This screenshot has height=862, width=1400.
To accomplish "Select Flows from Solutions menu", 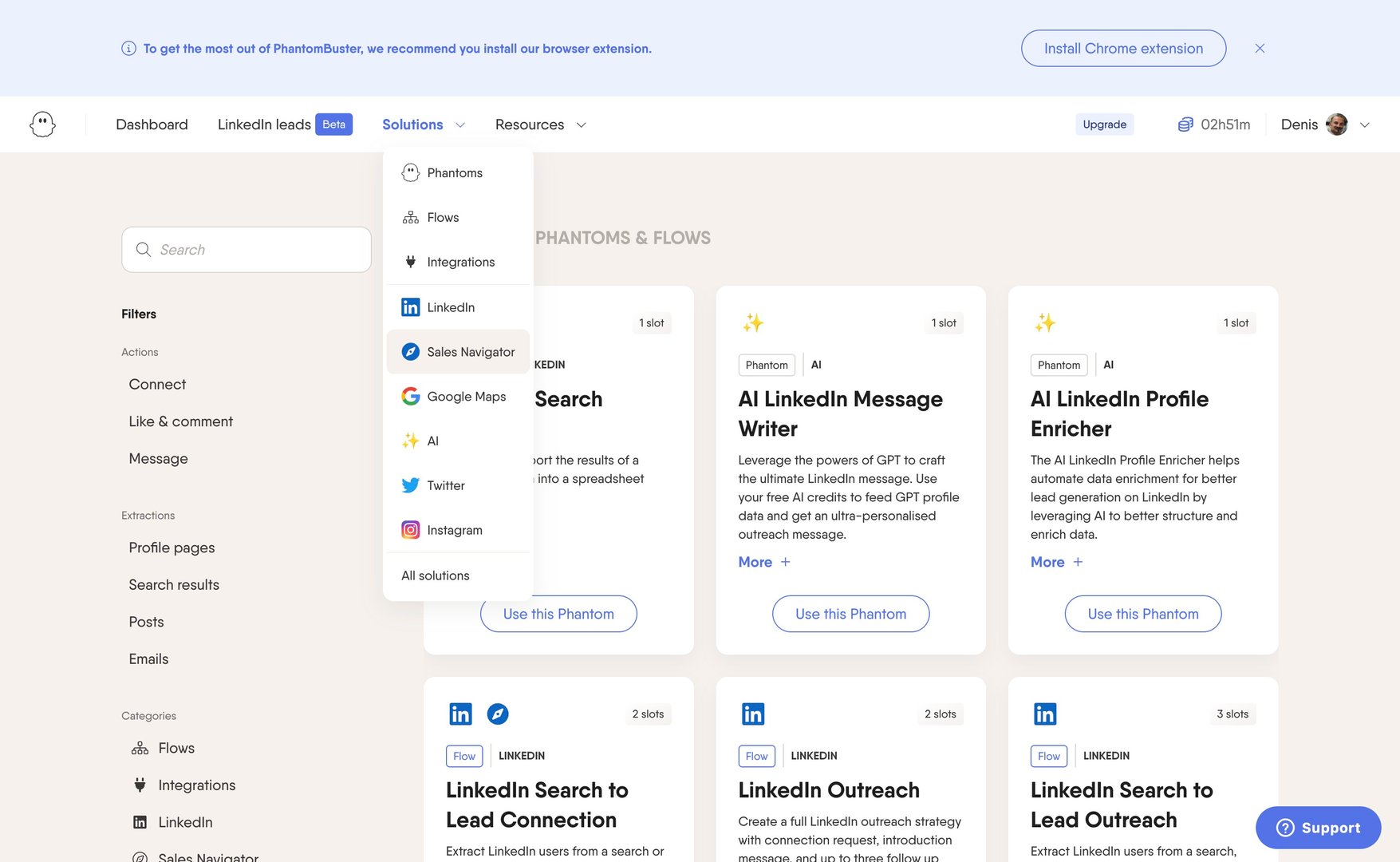I will click(458, 217).
